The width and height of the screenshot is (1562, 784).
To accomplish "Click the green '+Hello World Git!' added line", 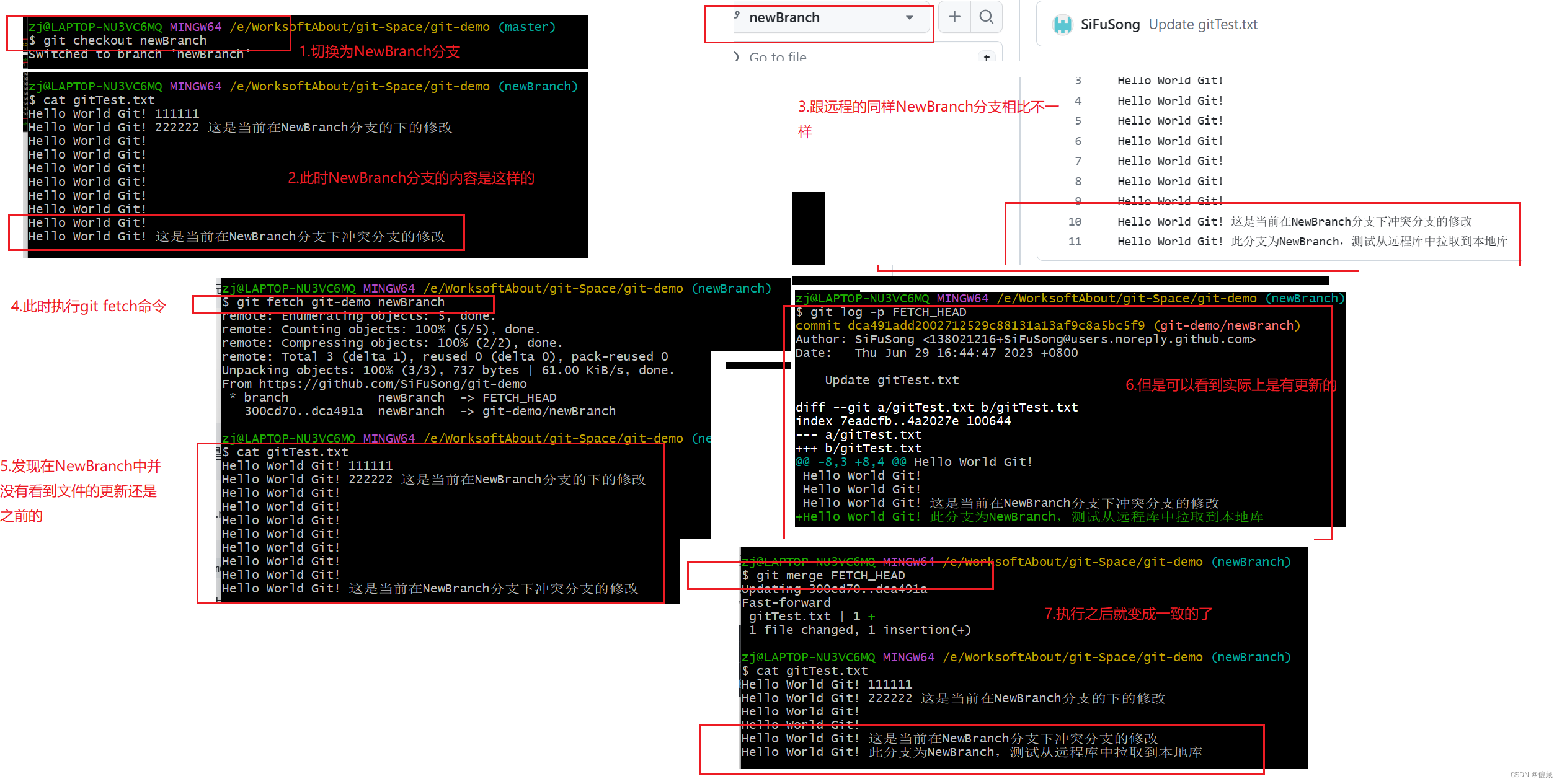I will click(x=1029, y=517).
